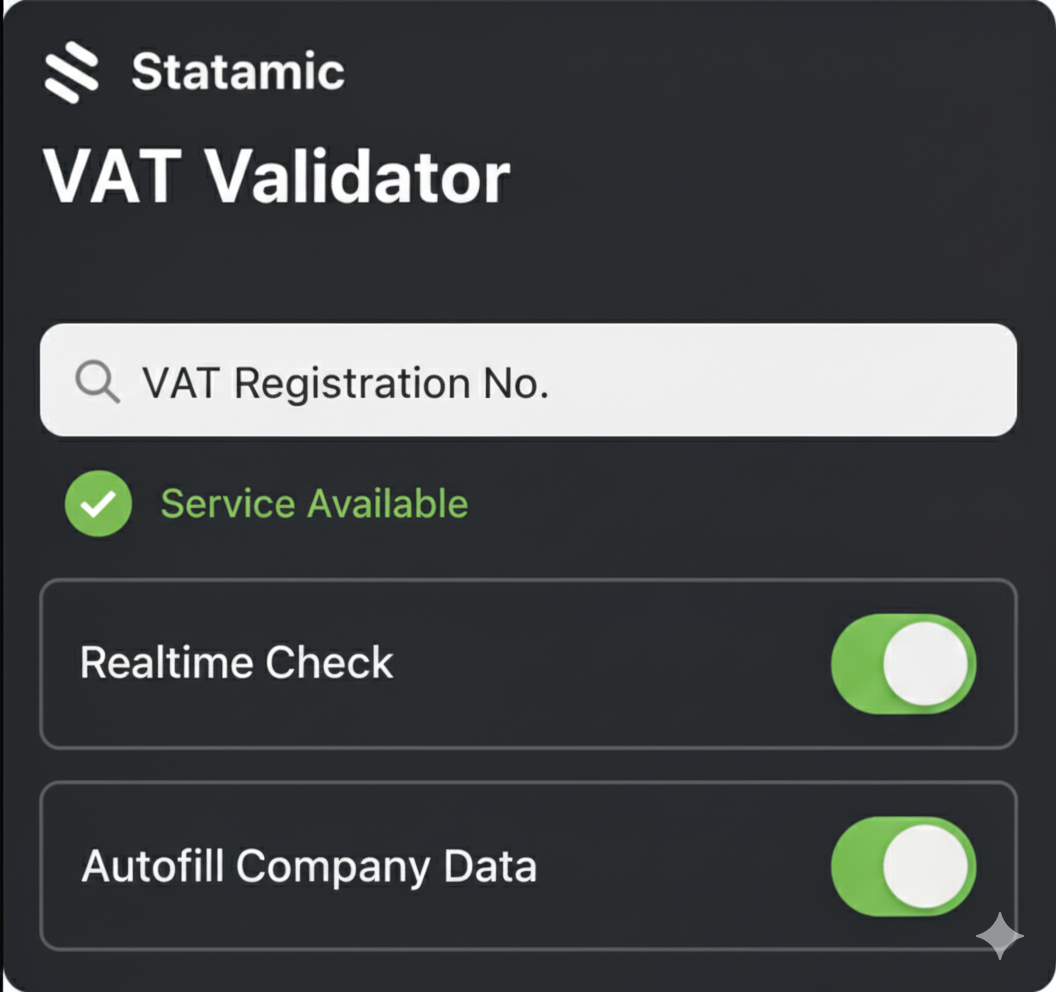
Task: Click the Realtime Check label text
Action: tap(236, 662)
